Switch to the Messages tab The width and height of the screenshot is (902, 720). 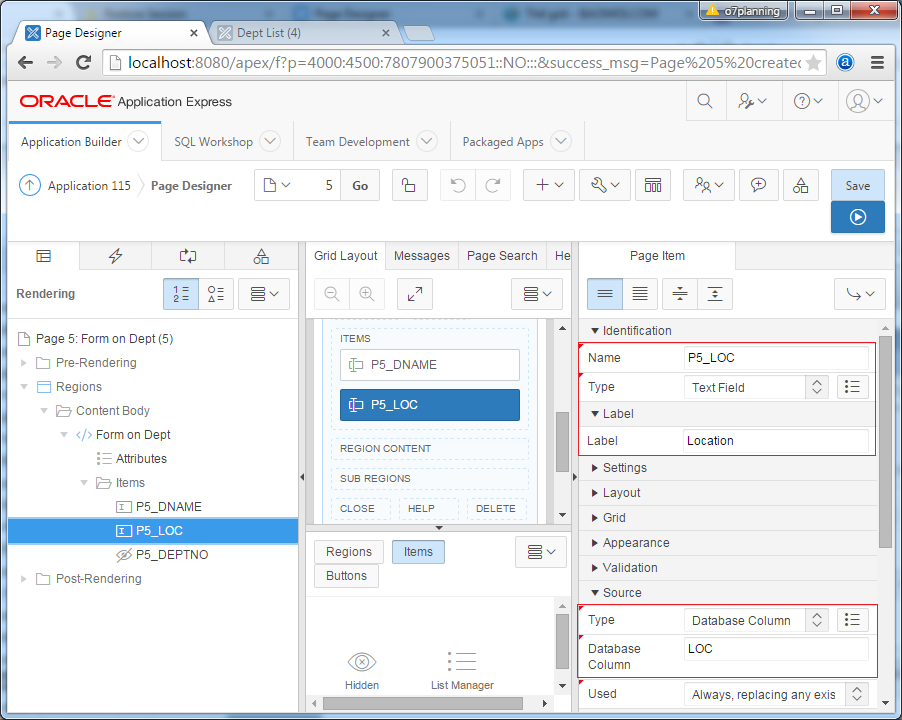(422, 256)
